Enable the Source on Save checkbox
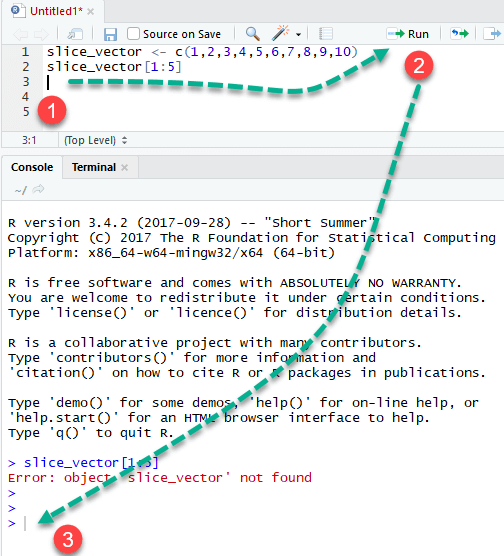 tap(133, 34)
